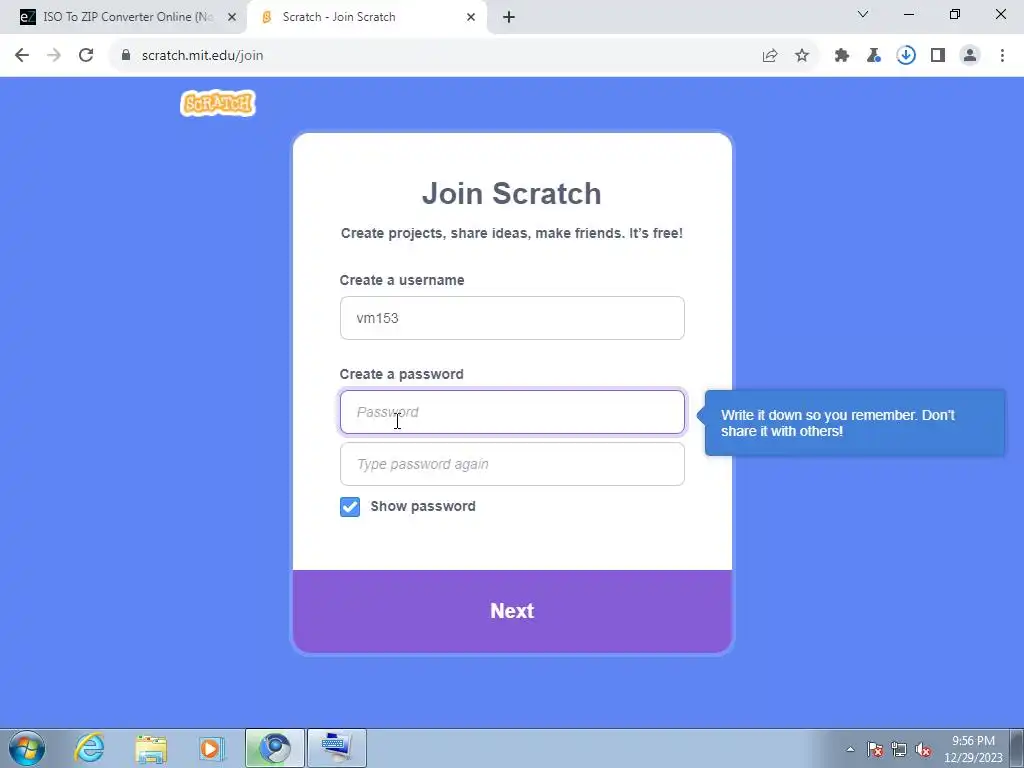Go back with the browser back arrow
The image size is (1024, 768).
point(22,56)
